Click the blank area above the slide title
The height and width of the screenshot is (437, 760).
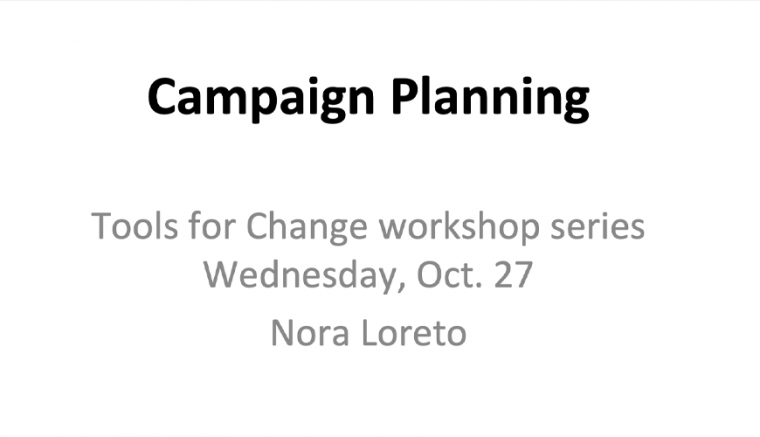click(368, 36)
